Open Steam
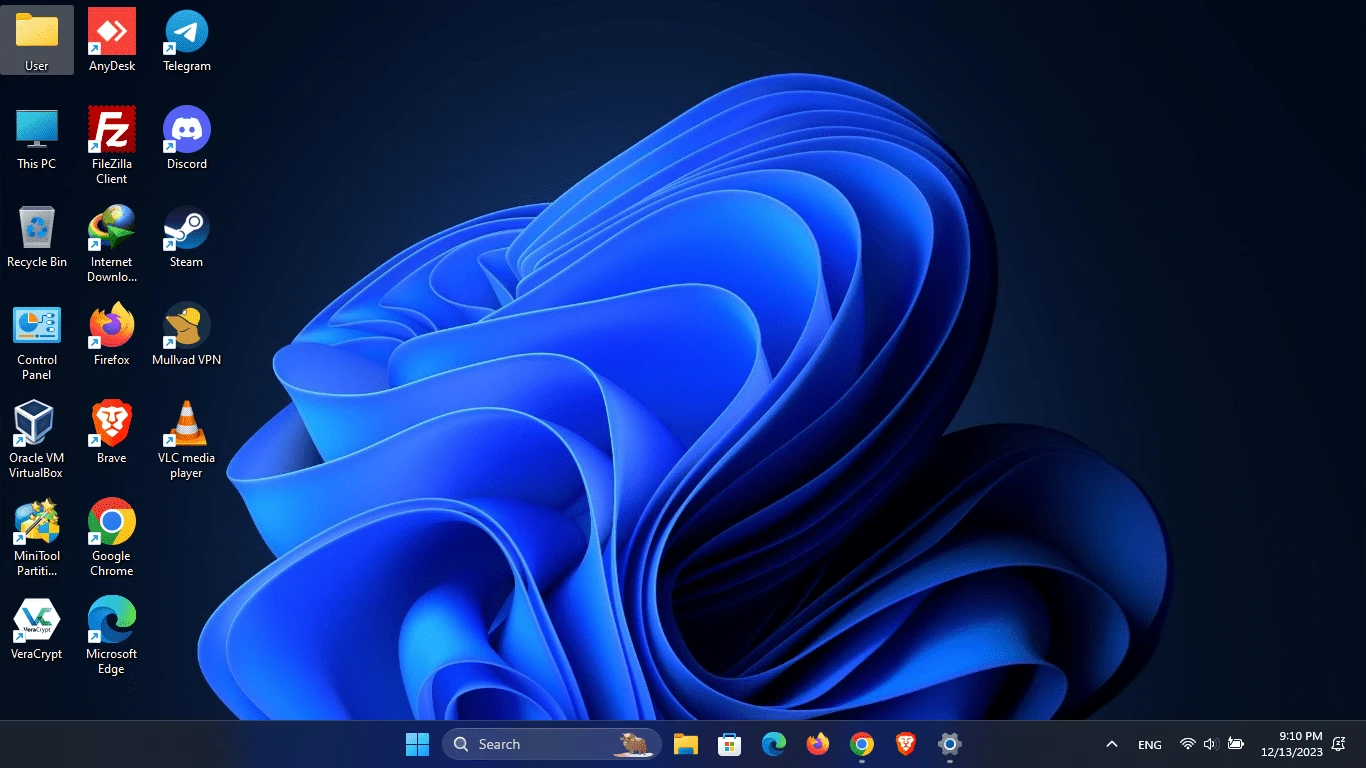 click(186, 228)
